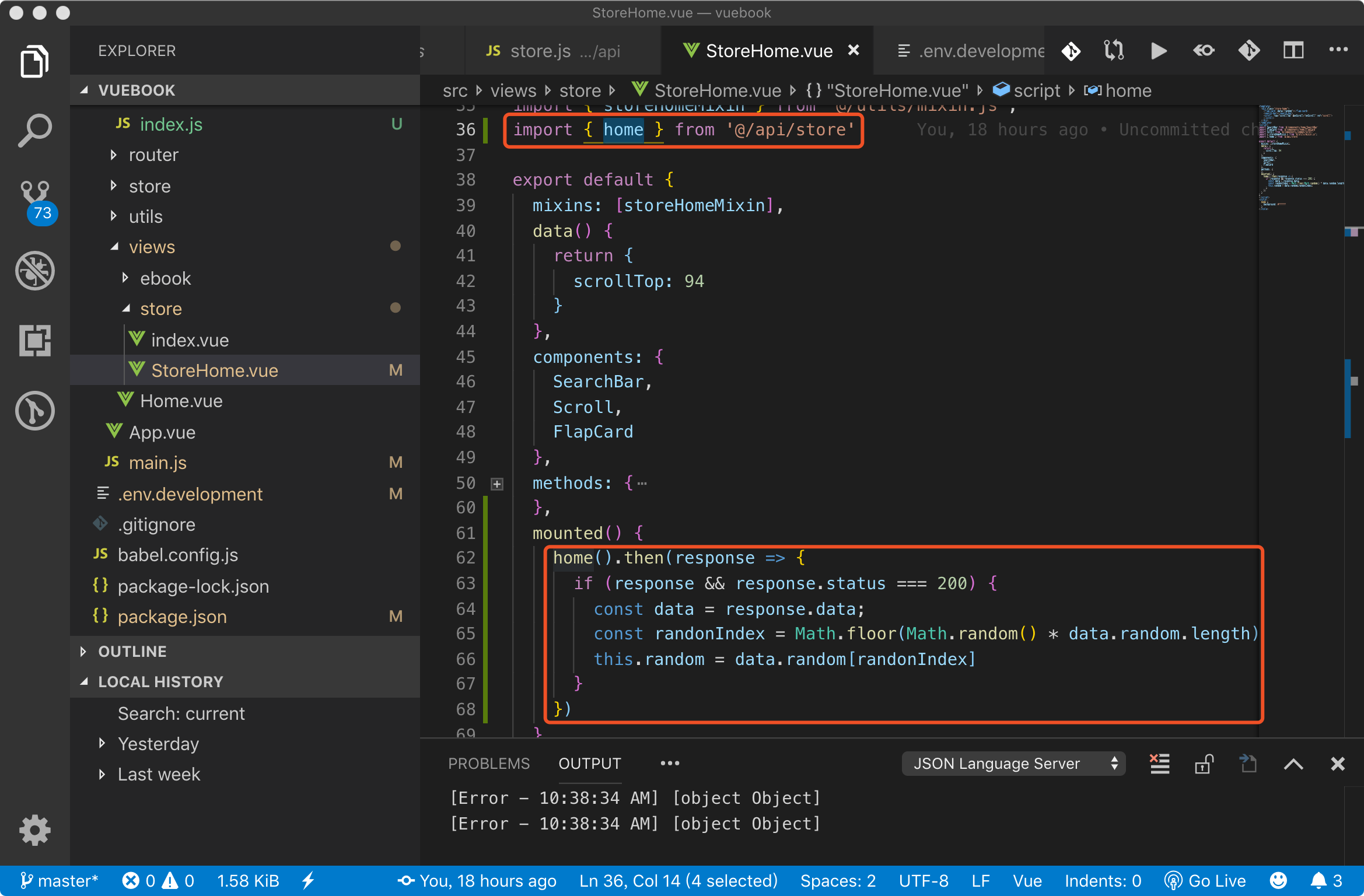Click the Run play icon in editor toolbar
Screen dimensions: 1364x896
(1158, 51)
